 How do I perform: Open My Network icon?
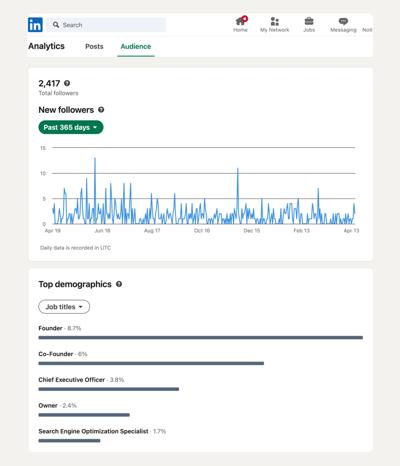[274, 21]
